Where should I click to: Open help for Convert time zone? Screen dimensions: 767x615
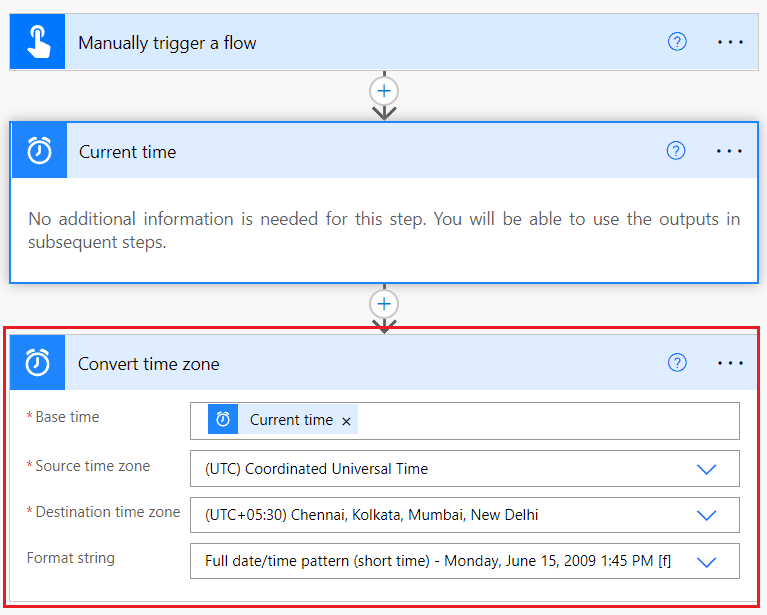pos(677,363)
